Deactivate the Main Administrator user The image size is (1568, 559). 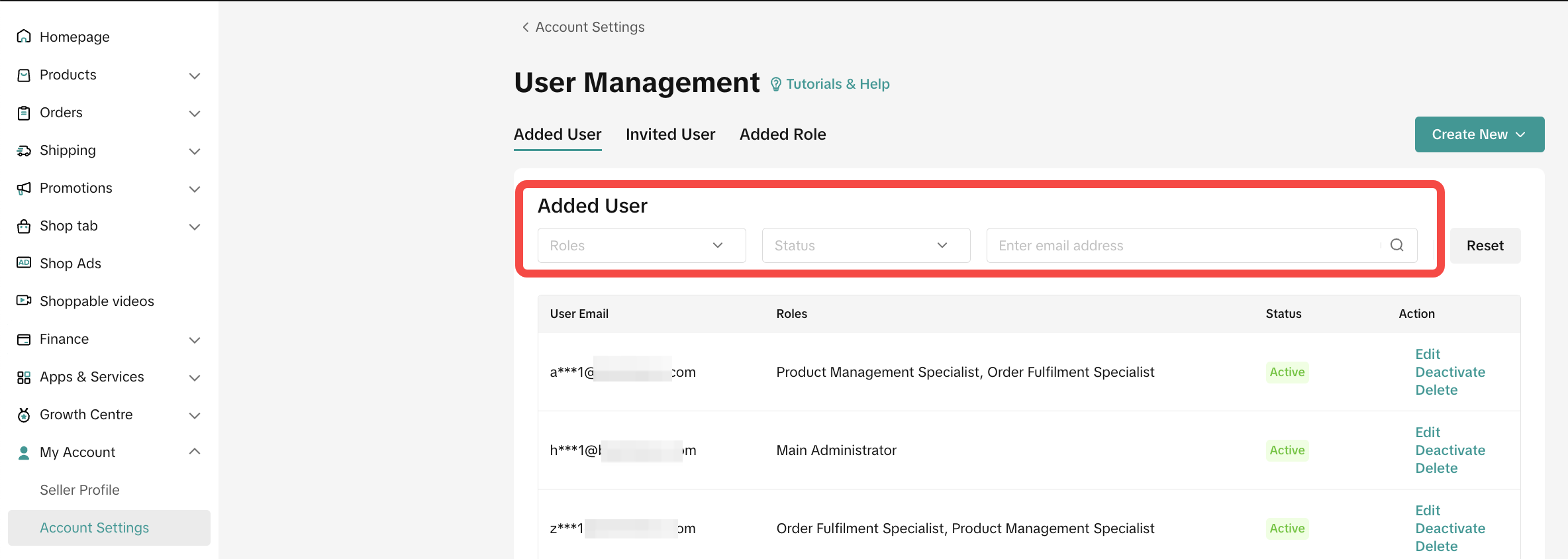click(x=1449, y=450)
